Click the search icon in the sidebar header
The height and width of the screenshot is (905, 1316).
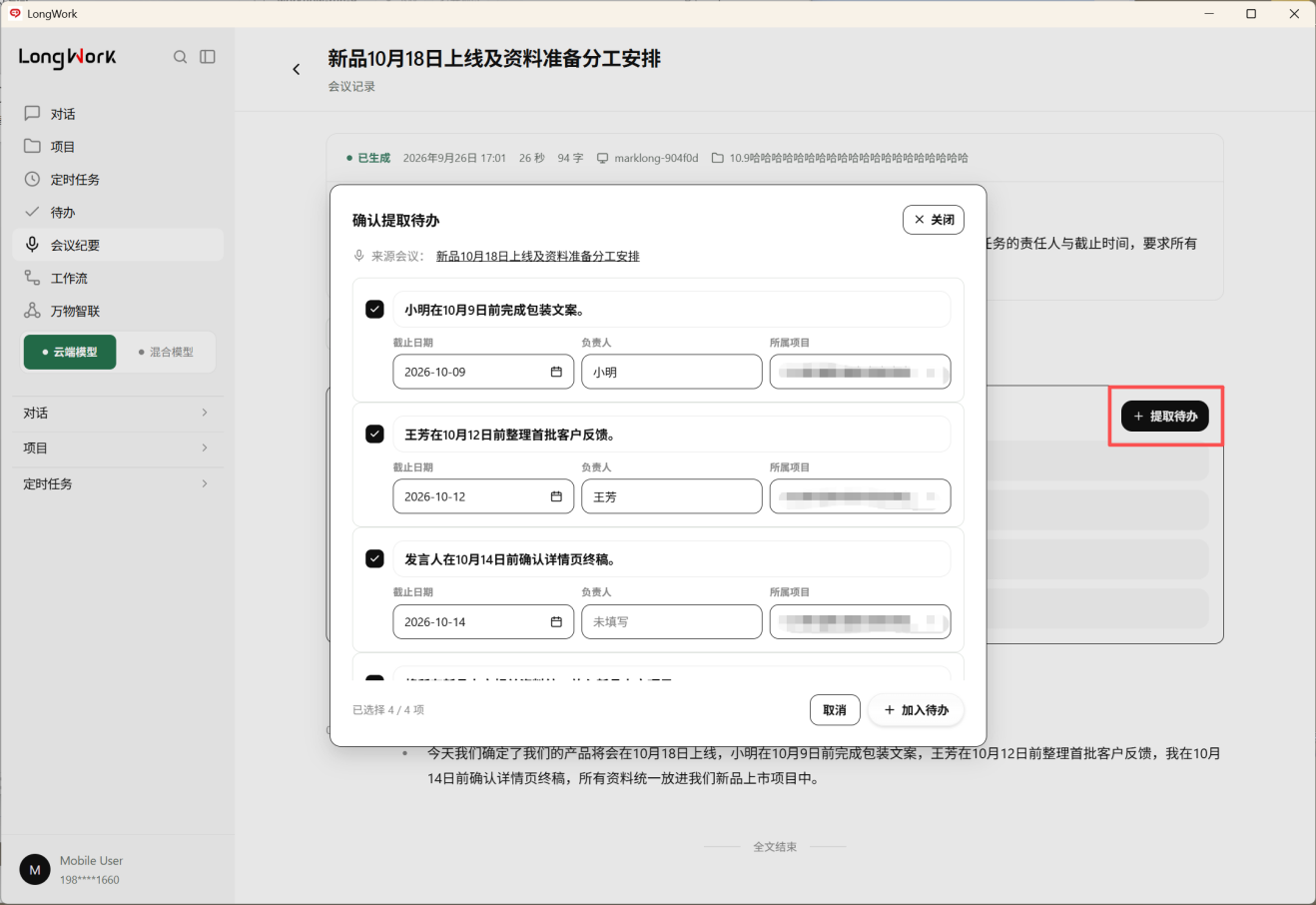pos(180,57)
